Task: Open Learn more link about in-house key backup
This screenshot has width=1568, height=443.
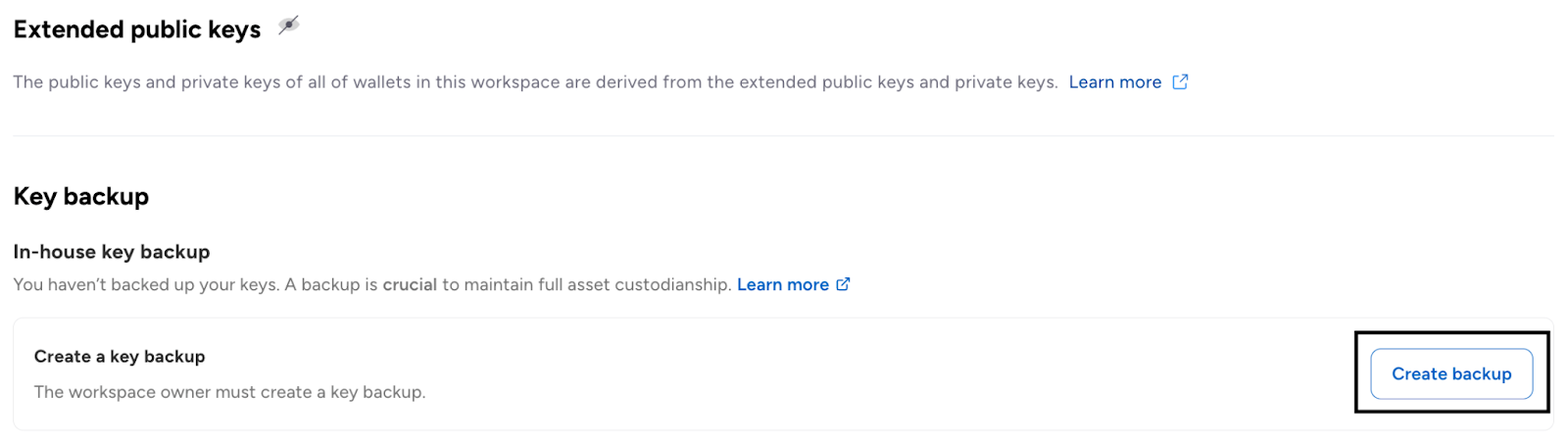Action: pyautogui.click(x=782, y=285)
